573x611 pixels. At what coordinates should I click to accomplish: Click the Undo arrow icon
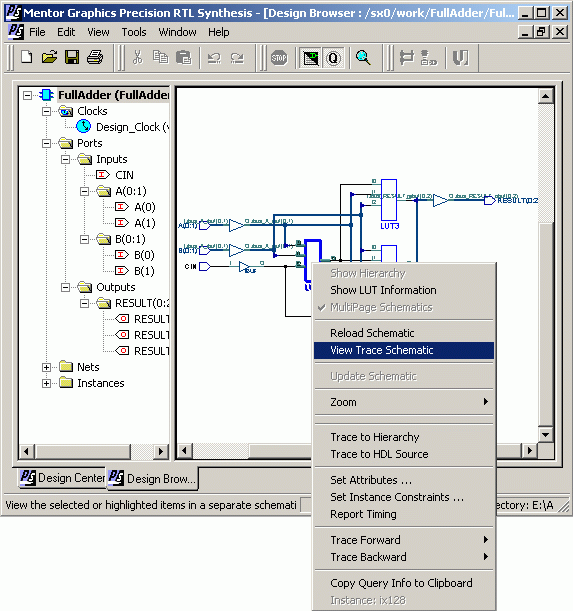coord(214,58)
